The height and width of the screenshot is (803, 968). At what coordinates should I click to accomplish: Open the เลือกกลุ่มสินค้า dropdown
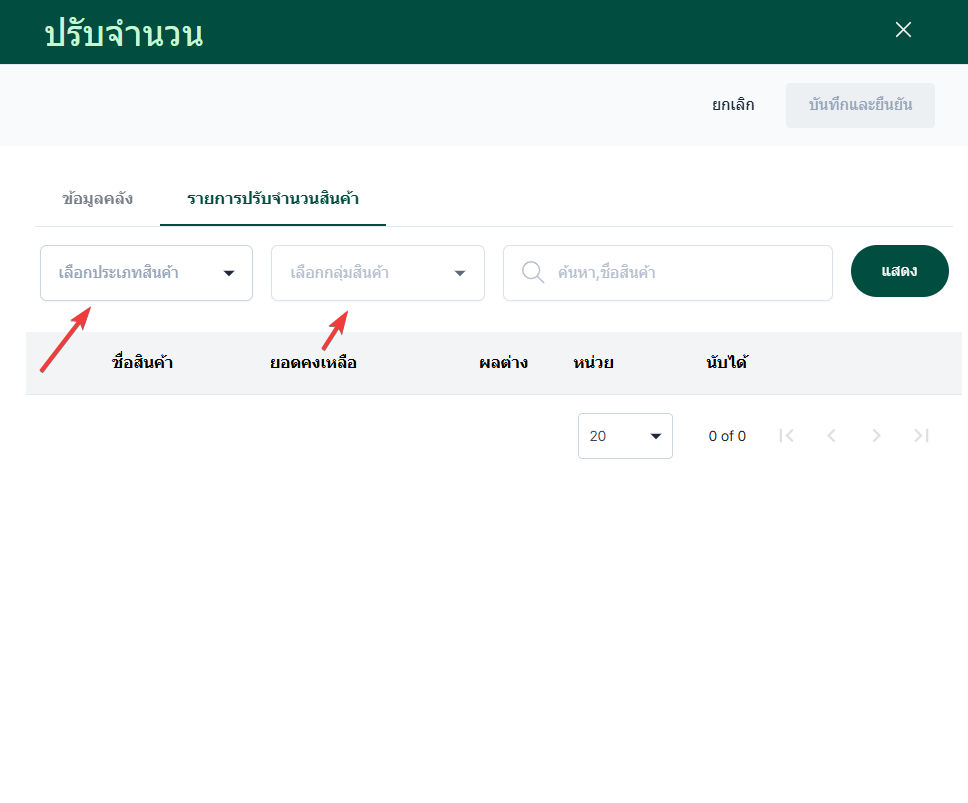378,273
